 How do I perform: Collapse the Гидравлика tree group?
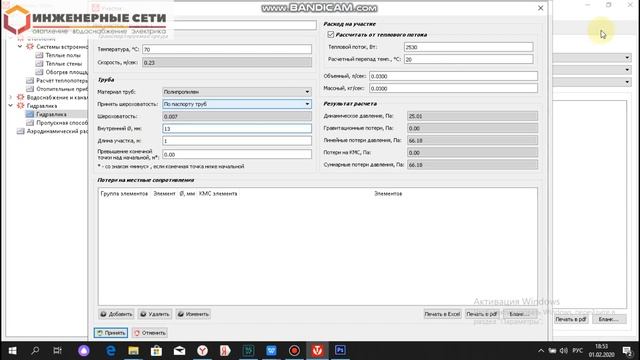(11, 106)
